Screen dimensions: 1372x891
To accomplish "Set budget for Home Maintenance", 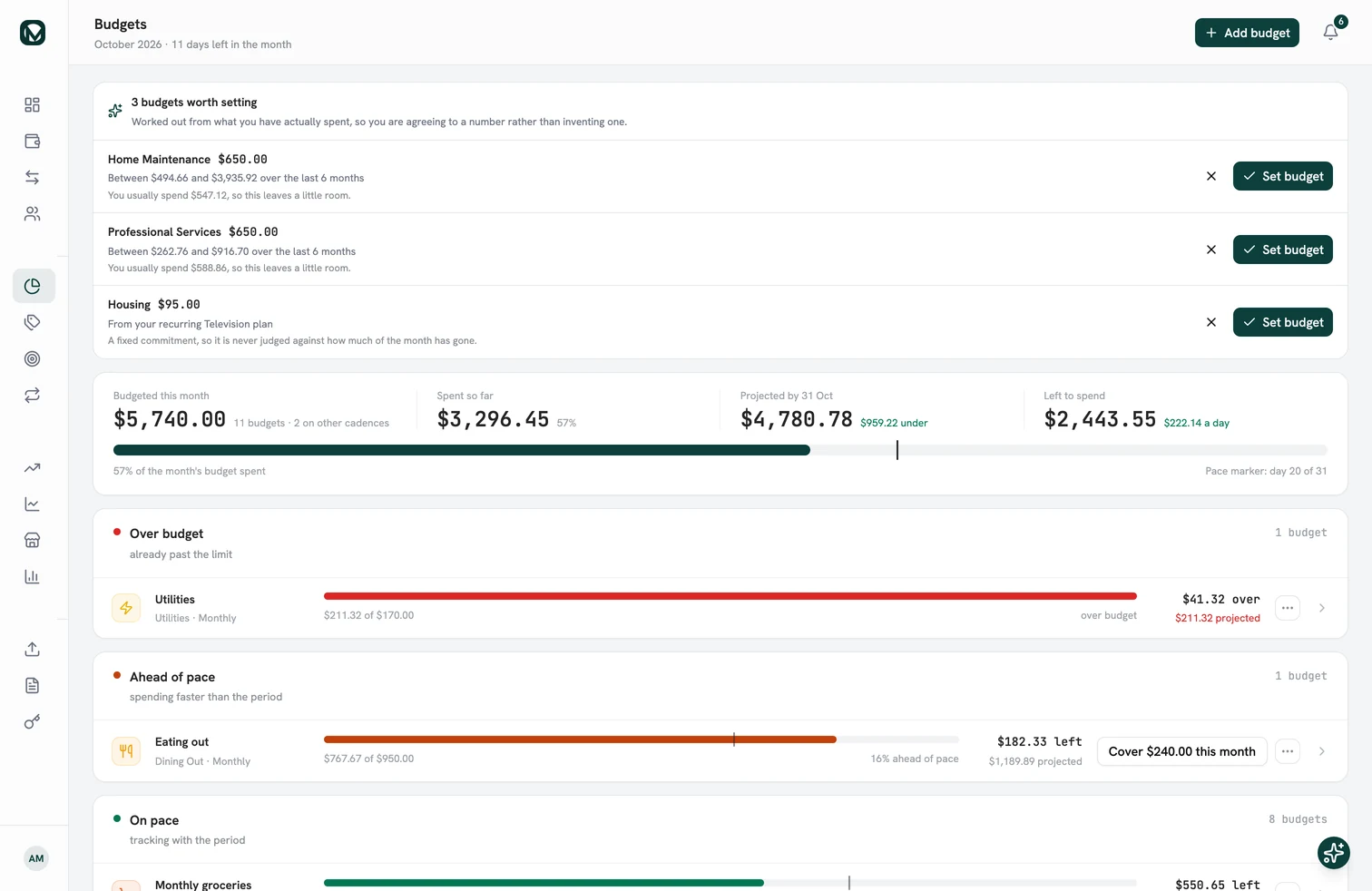I will click(x=1283, y=176).
